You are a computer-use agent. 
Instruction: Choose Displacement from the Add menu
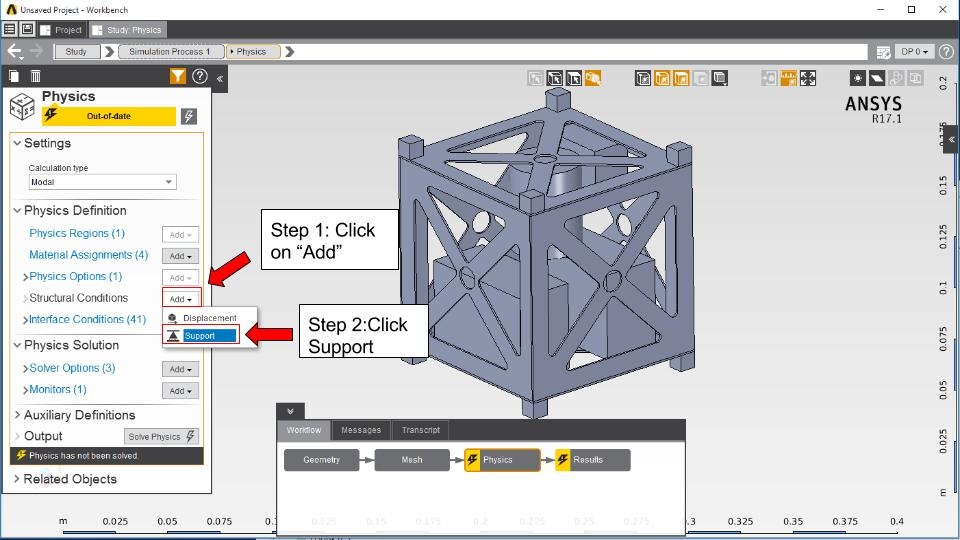click(209, 318)
